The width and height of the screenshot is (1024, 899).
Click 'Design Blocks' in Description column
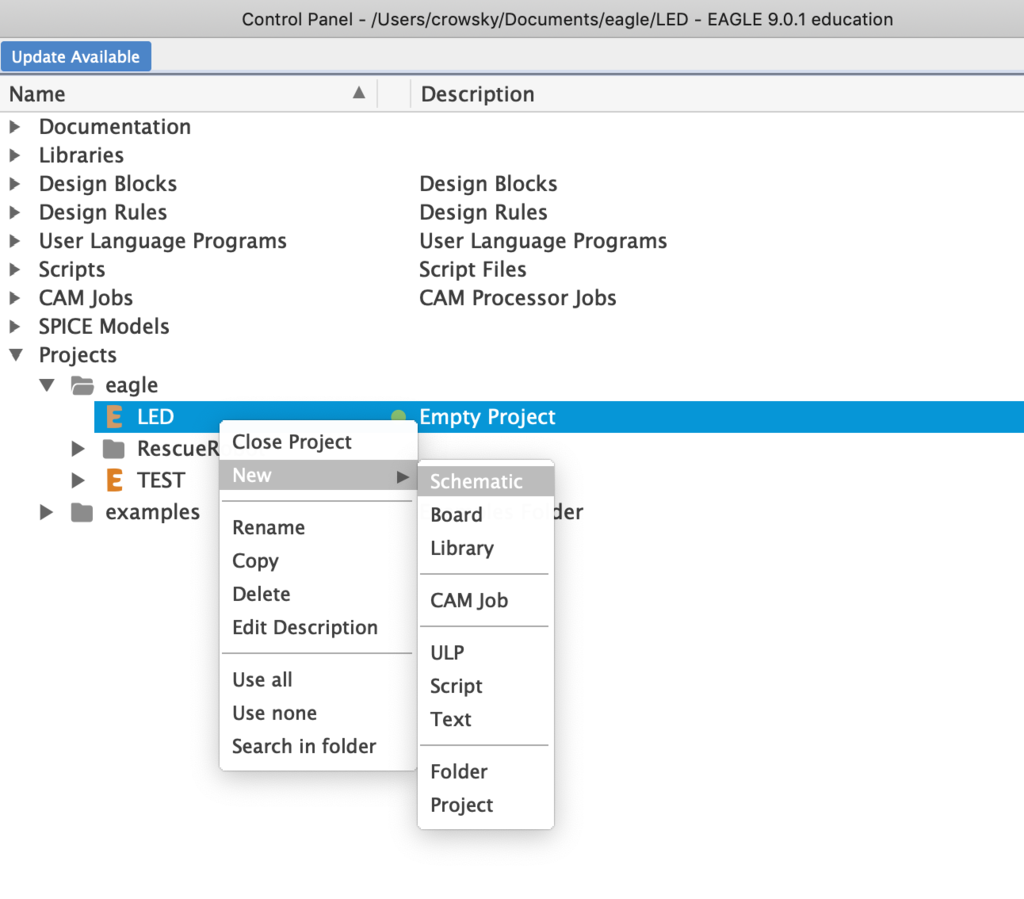[488, 184]
